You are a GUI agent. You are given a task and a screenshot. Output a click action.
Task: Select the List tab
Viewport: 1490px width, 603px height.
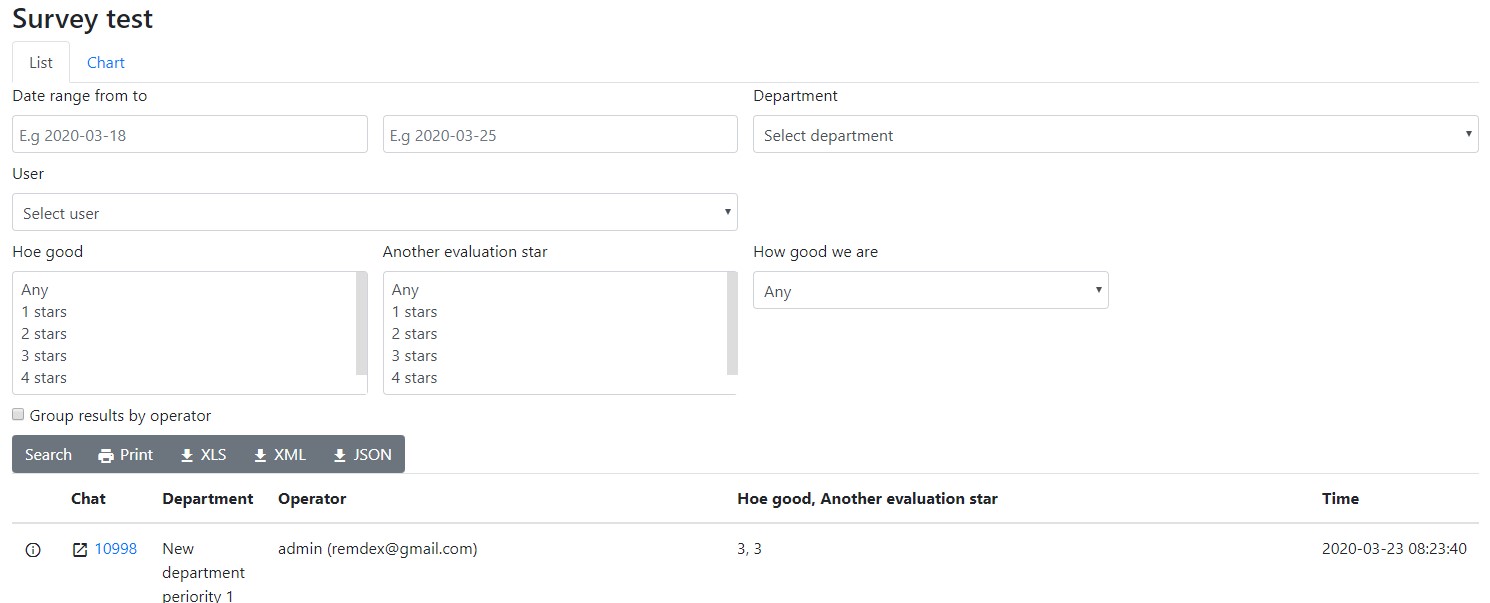[41, 63]
